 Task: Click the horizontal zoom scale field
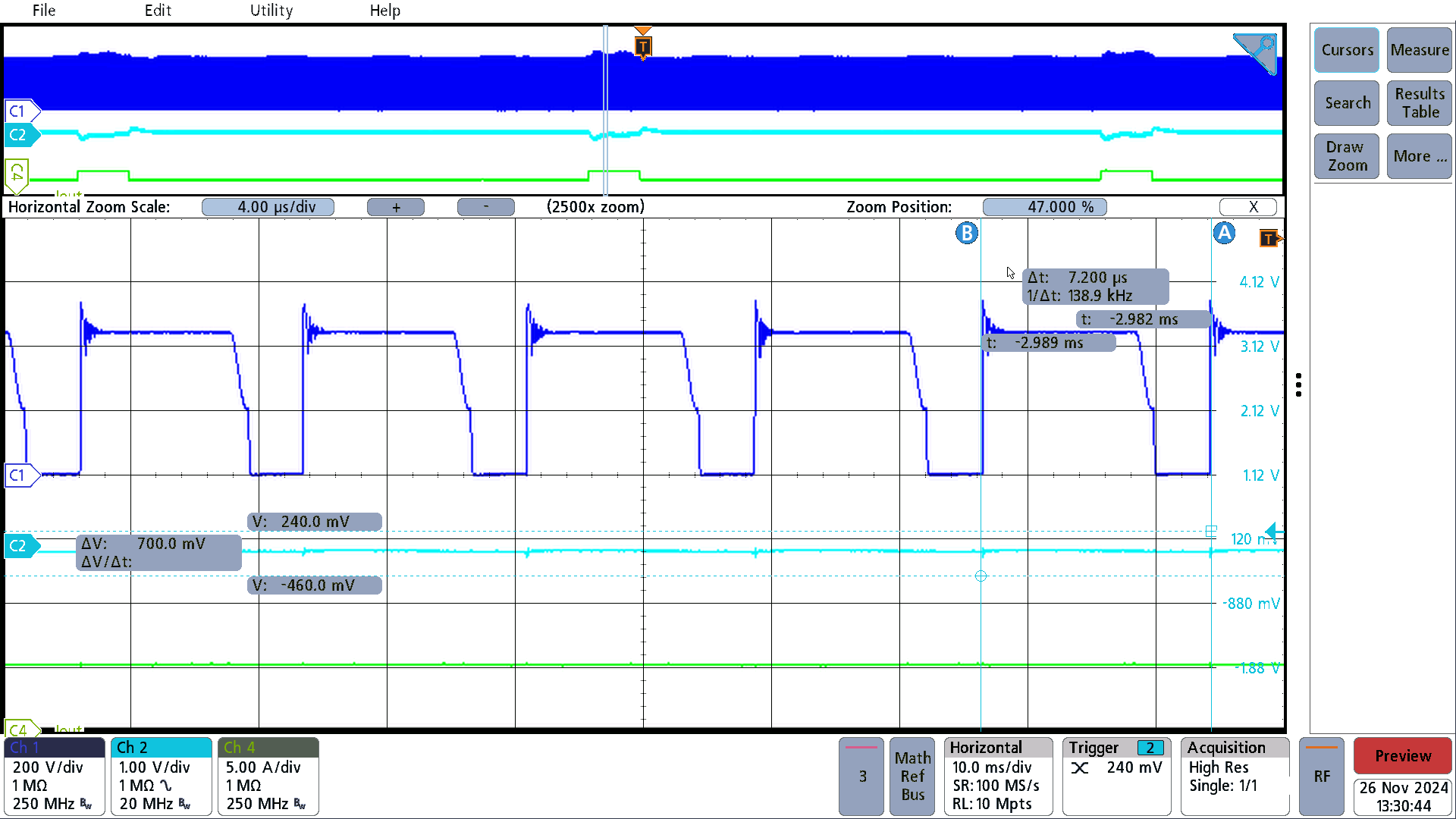pos(277,206)
